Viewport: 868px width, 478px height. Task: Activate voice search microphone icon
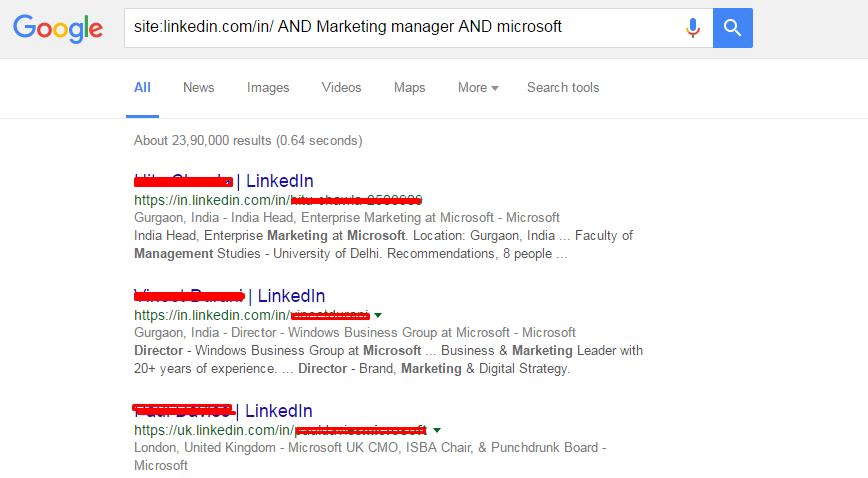[x=693, y=28]
